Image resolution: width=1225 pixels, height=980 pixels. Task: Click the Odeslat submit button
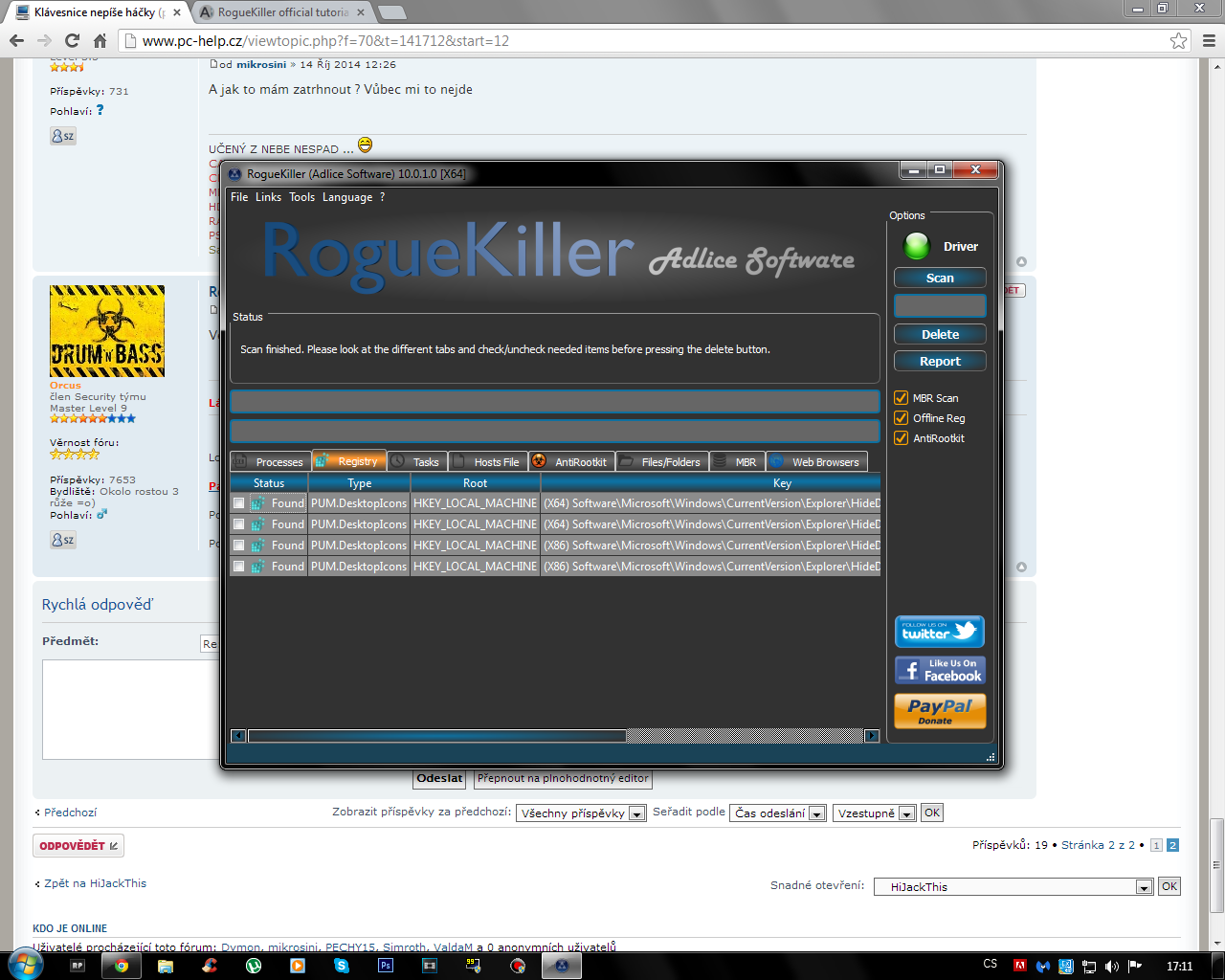pos(440,778)
